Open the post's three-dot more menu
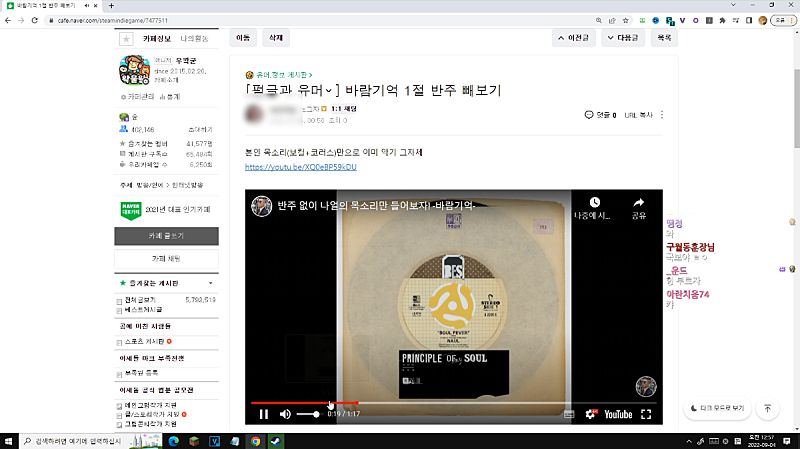 [x=662, y=115]
